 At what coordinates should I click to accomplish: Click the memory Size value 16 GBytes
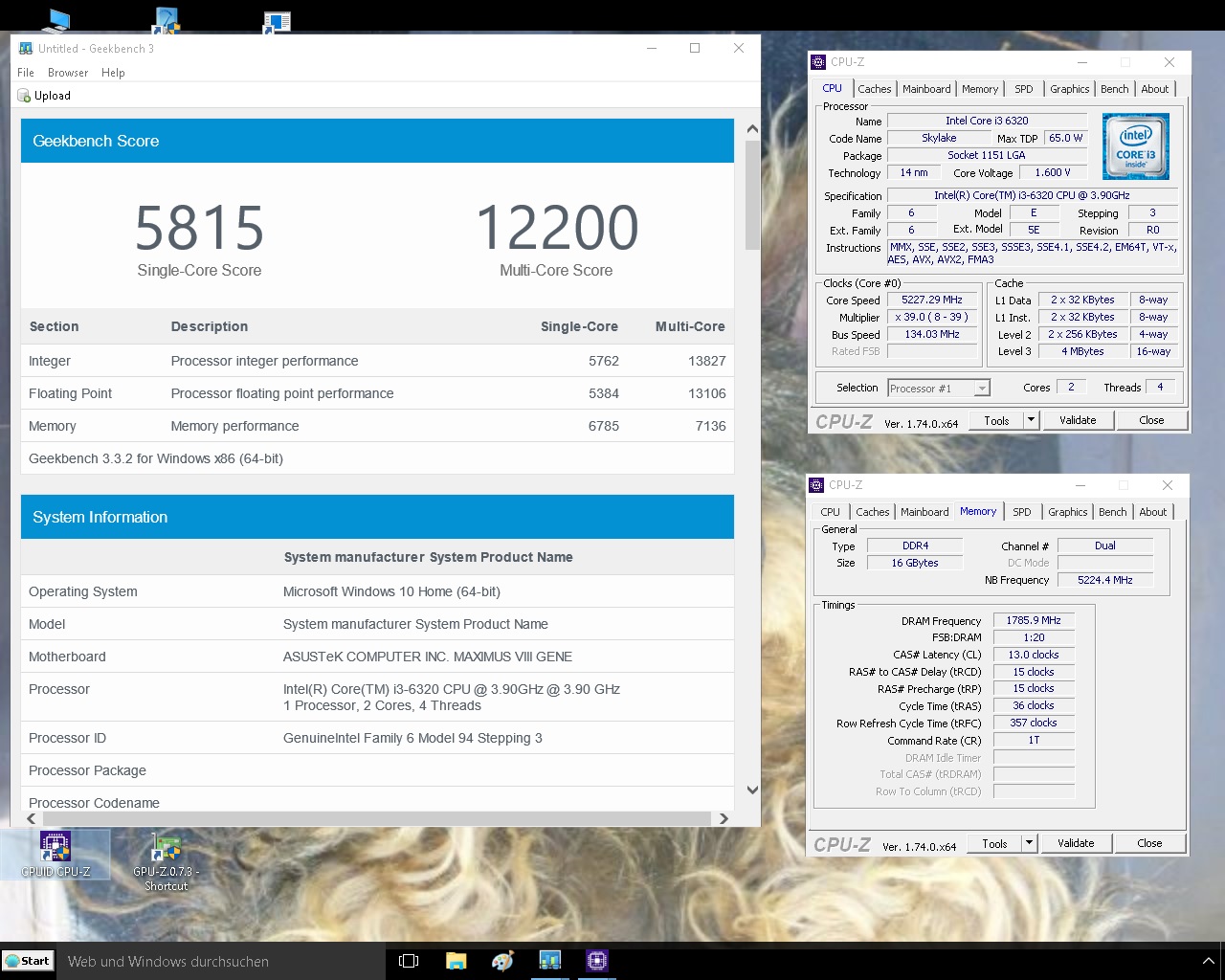tap(915, 563)
